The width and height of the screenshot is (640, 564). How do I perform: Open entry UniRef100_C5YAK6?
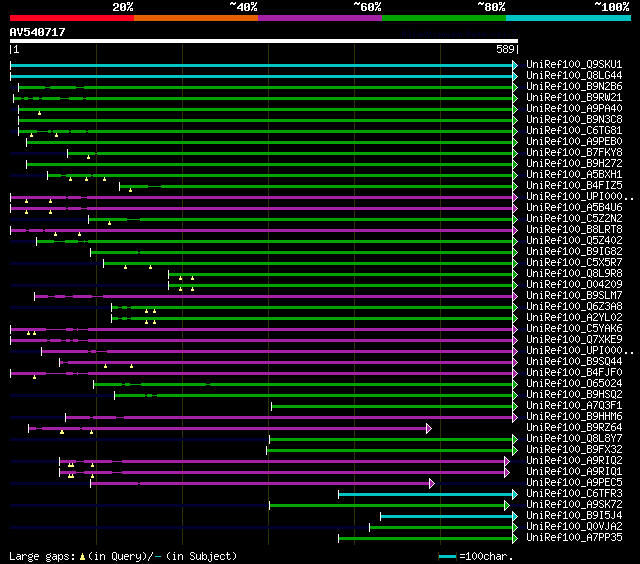pyautogui.click(x=574, y=329)
